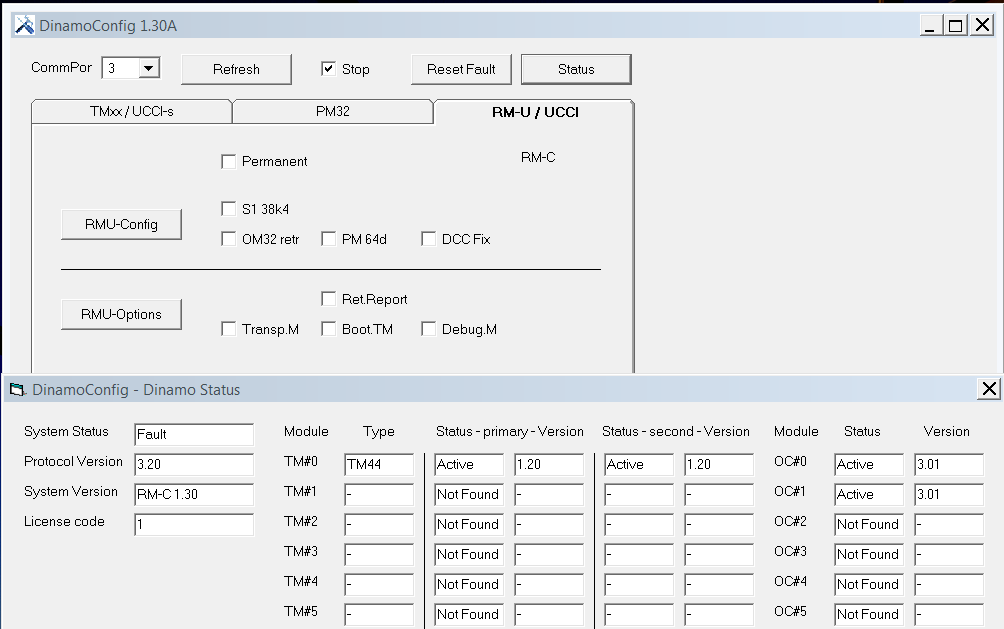This screenshot has width=1004, height=629.
Task: Open the PM32 tab
Action: click(x=332, y=112)
